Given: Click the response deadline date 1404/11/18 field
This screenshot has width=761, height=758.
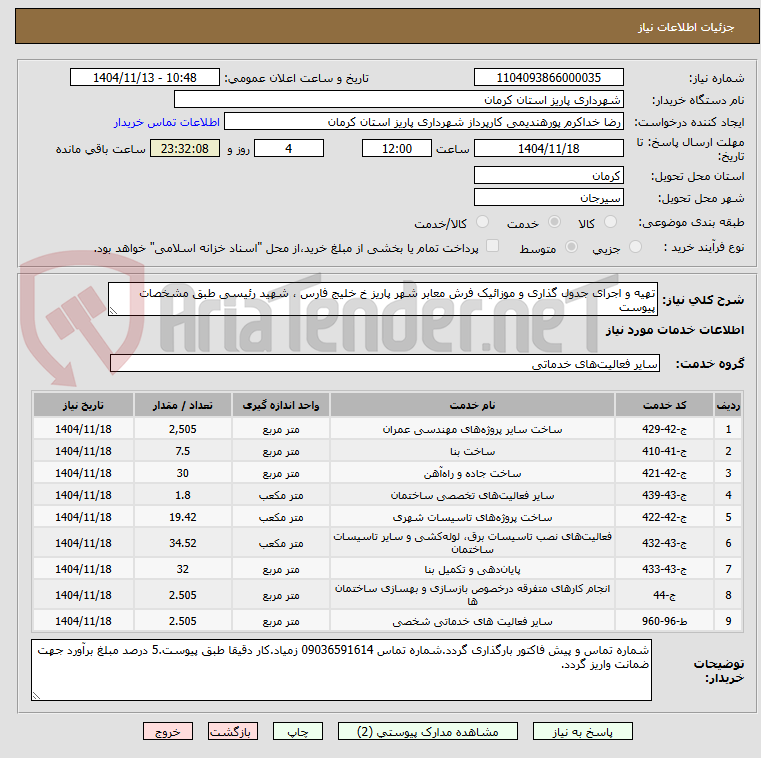Looking at the screenshot, I should click(x=548, y=148).
